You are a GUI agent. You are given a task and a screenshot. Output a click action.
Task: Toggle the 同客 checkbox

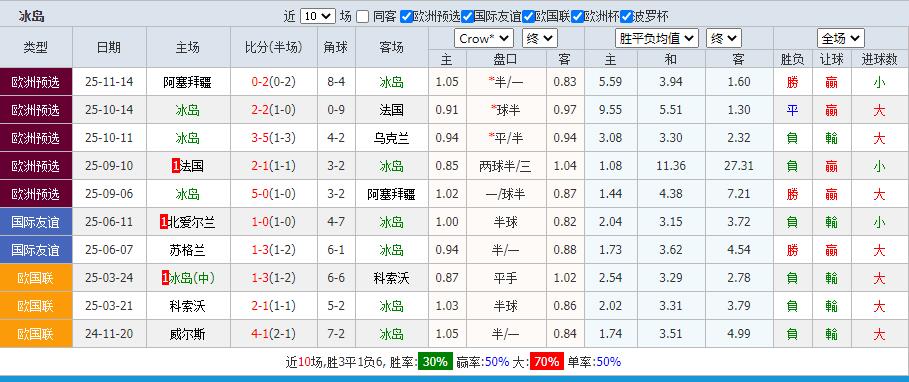(362, 16)
